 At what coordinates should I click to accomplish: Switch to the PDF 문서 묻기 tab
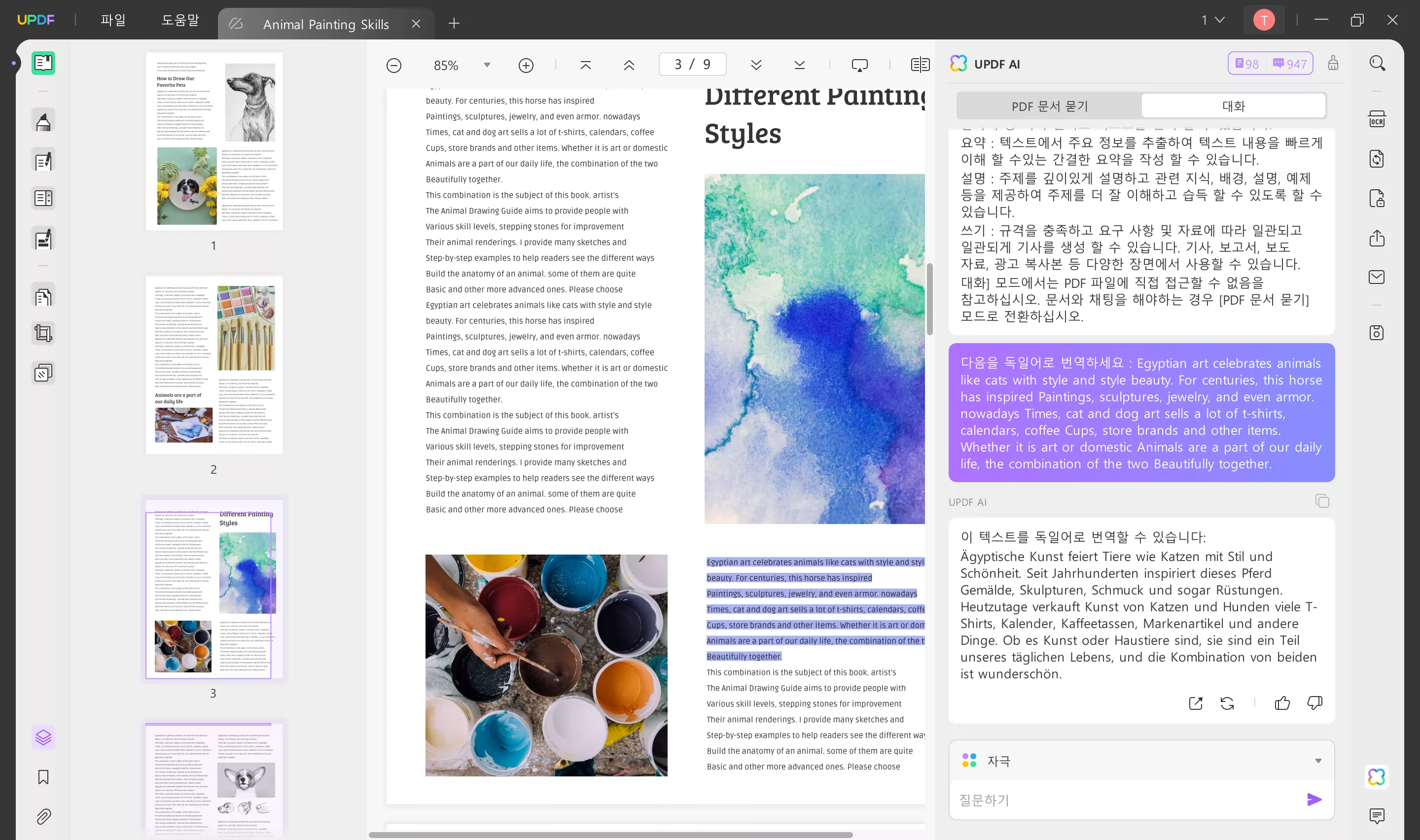[1049, 106]
